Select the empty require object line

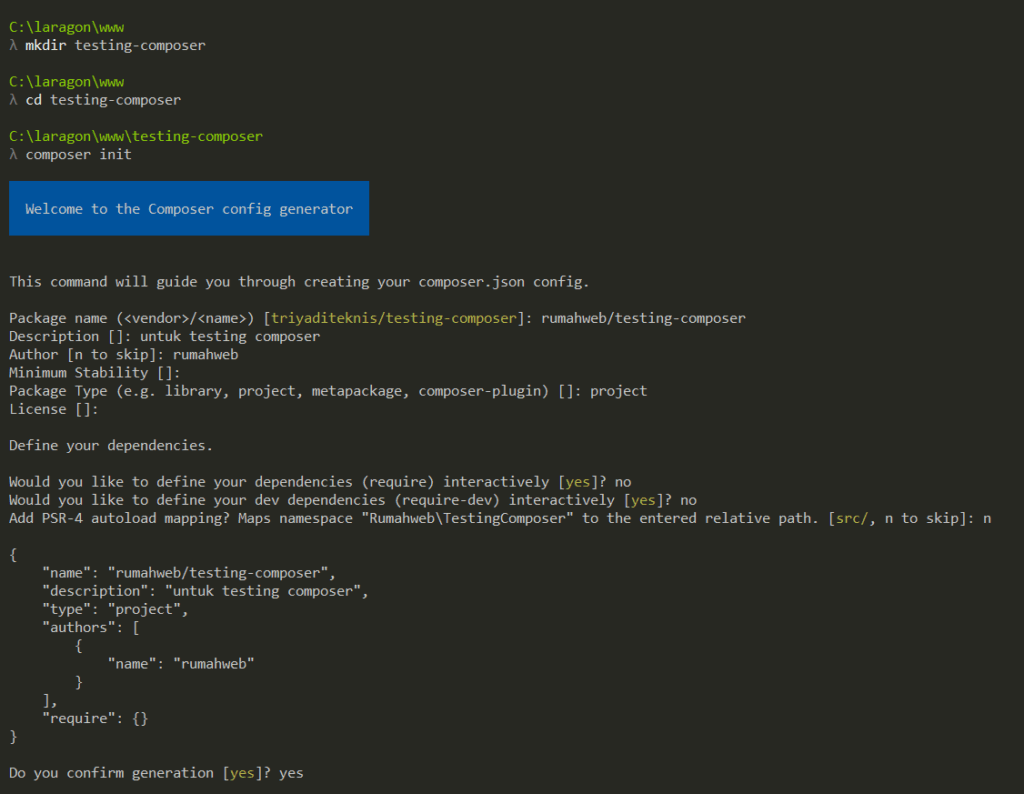95,717
